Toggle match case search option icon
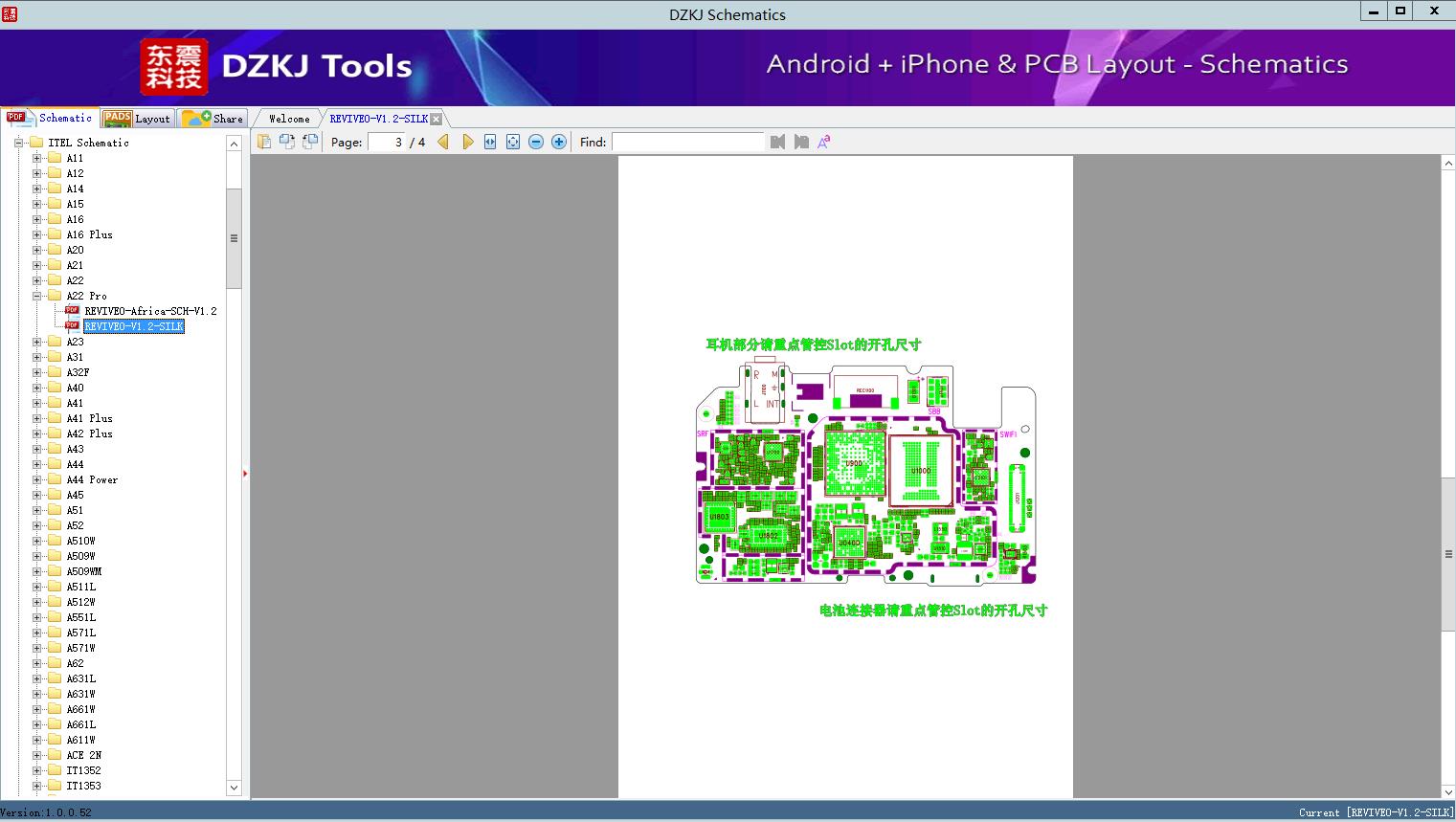Screen dimensions: 1456x822 (x=823, y=142)
